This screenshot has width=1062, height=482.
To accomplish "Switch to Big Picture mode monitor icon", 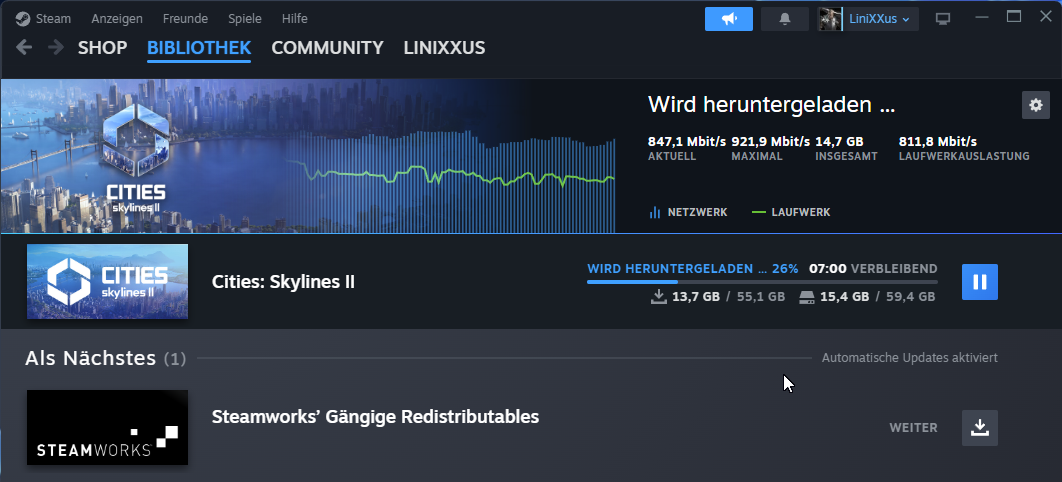I will pyautogui.click(x=943, y=19).
